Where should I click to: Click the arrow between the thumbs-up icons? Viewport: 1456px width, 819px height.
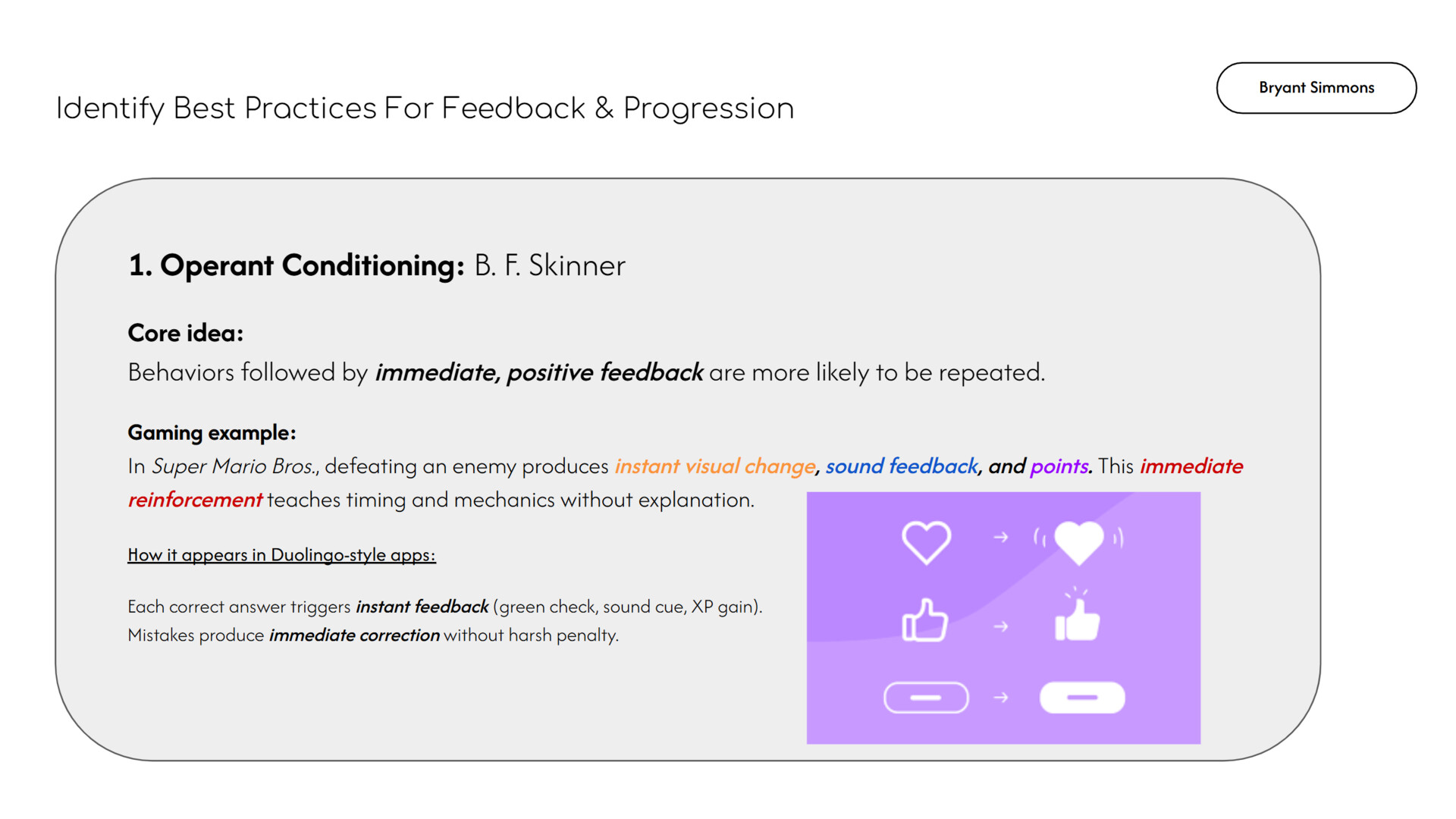click(x=1001, y=626)
